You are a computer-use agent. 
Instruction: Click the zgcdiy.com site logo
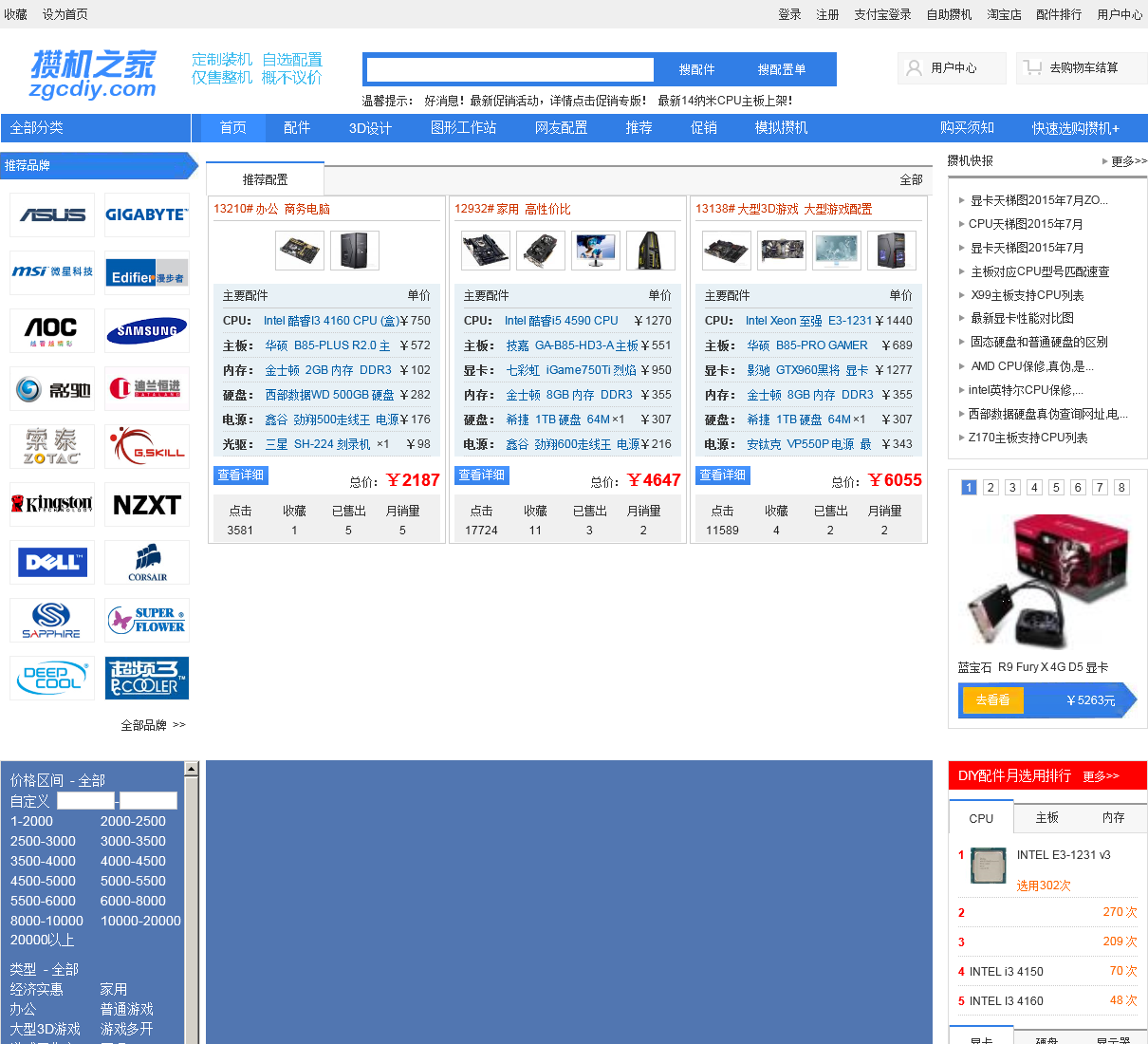[93, 74]
